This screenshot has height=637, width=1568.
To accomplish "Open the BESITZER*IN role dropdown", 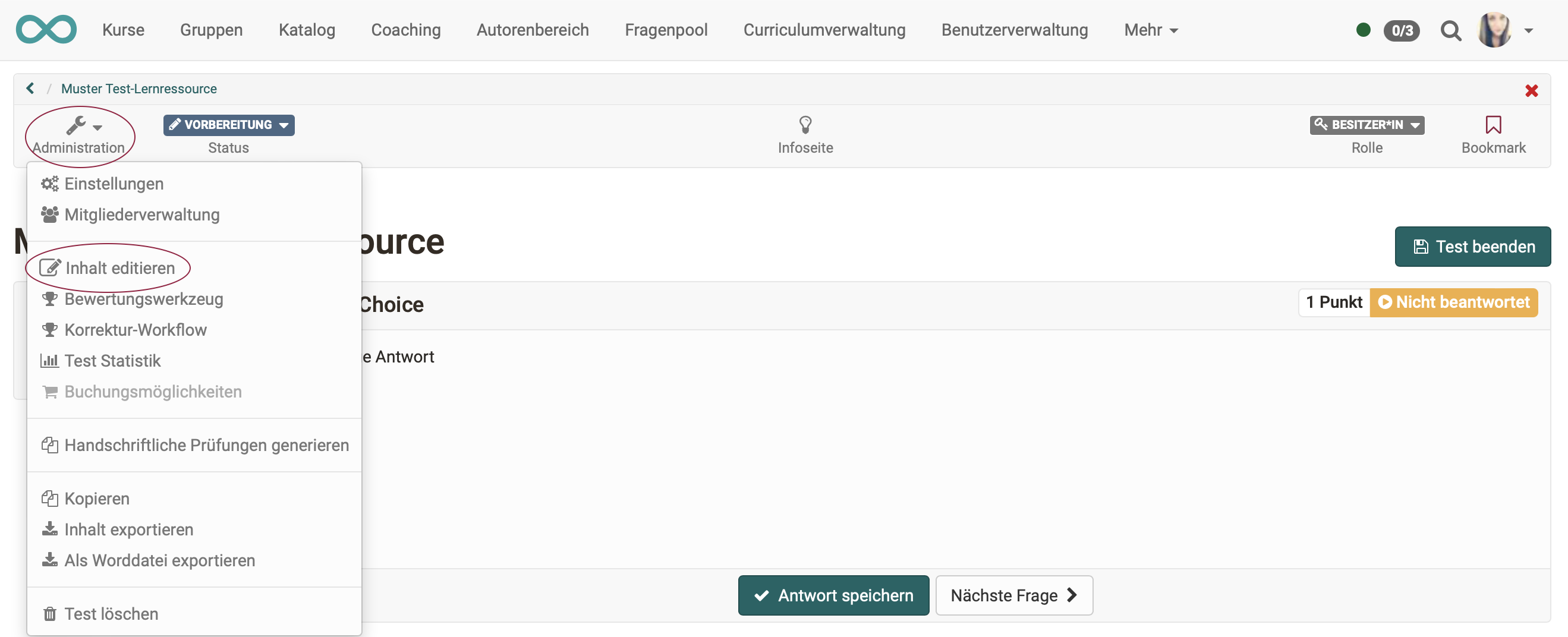I will (x=1367, y=125).
